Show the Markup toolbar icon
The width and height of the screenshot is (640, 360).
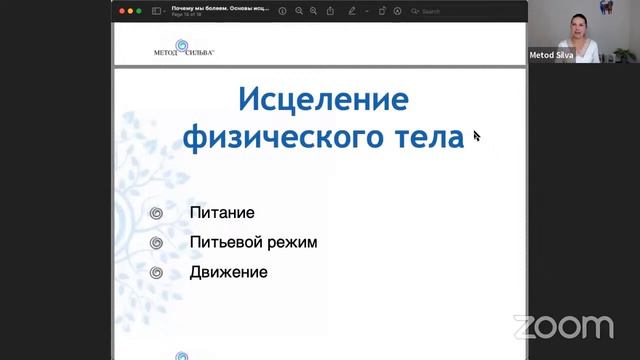pos(398,11)
